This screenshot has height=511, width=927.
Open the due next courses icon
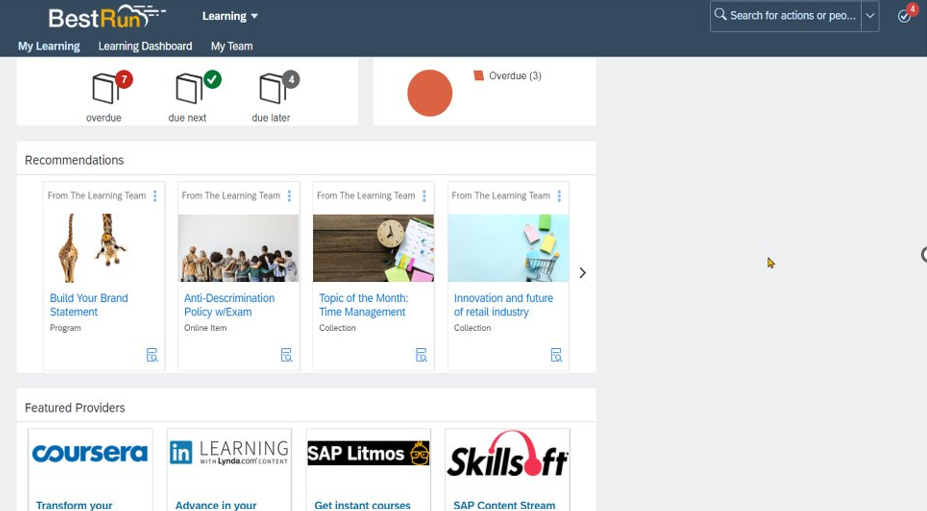point(196,88)
